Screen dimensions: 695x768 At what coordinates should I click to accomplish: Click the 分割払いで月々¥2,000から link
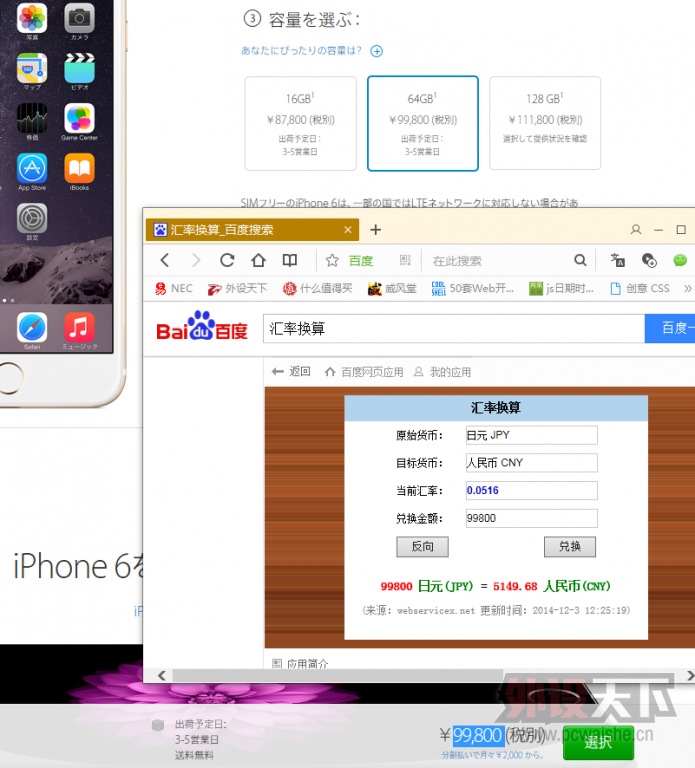[492, 755]
